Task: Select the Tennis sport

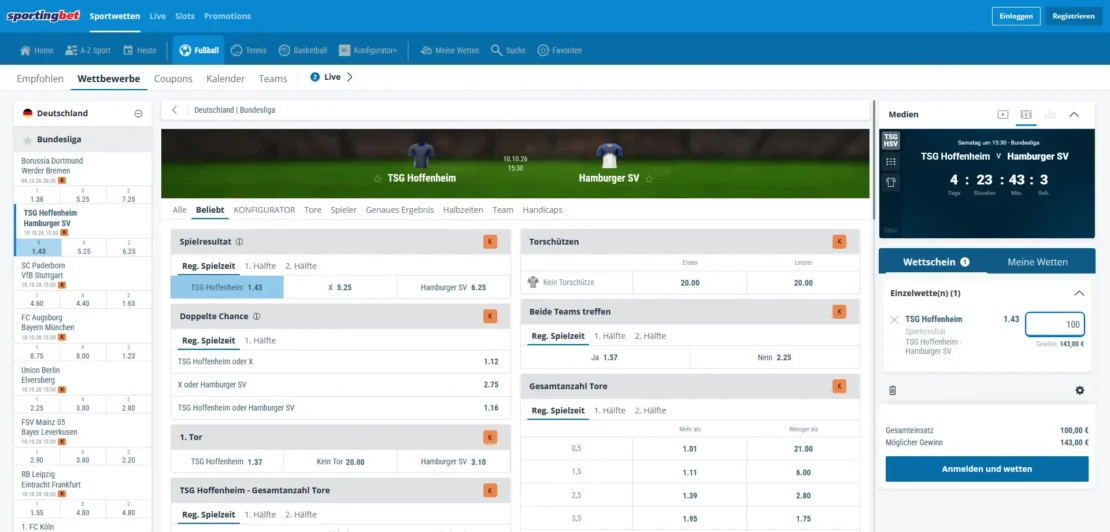Action: [x=248, y=50]
